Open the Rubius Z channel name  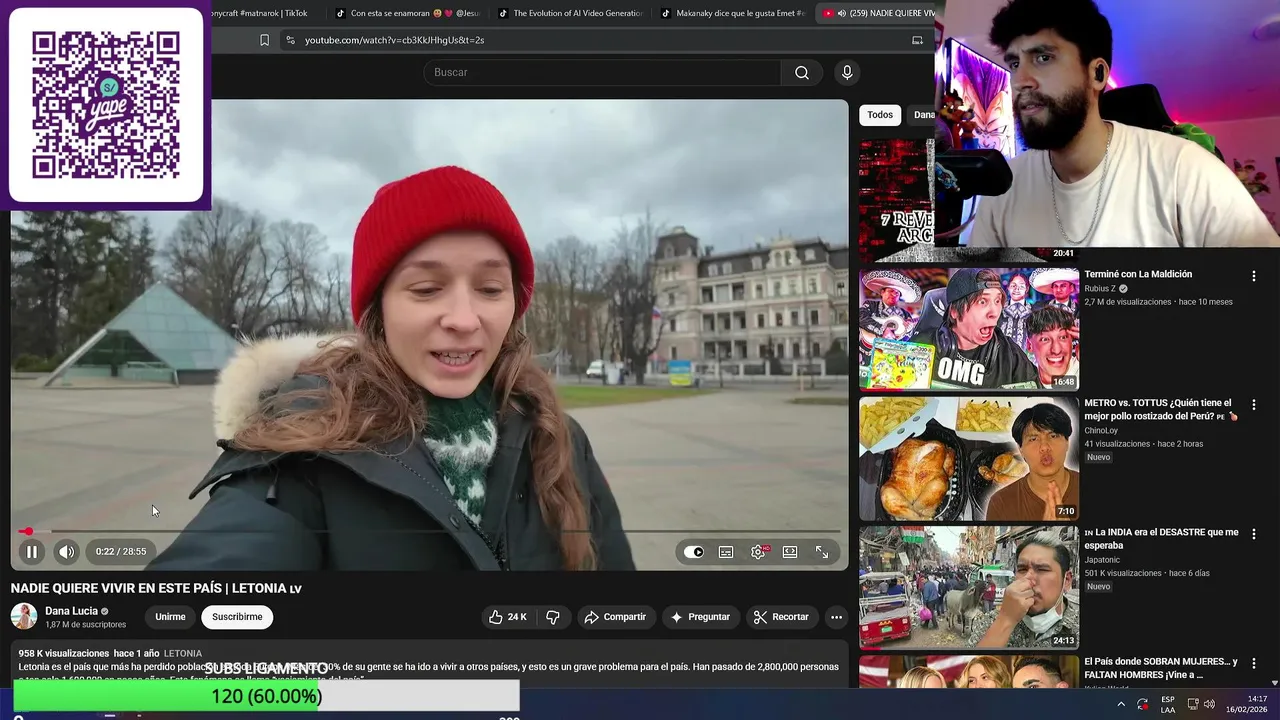pos(1100,289)
